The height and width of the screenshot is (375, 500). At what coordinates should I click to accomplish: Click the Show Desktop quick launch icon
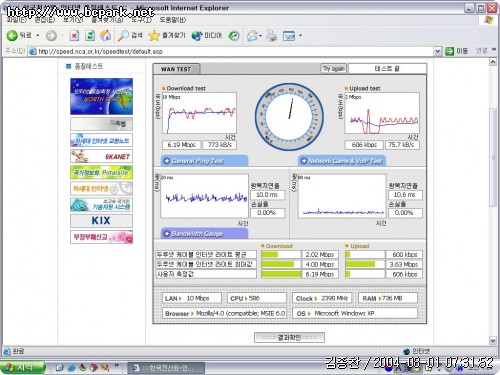point(60,368)
